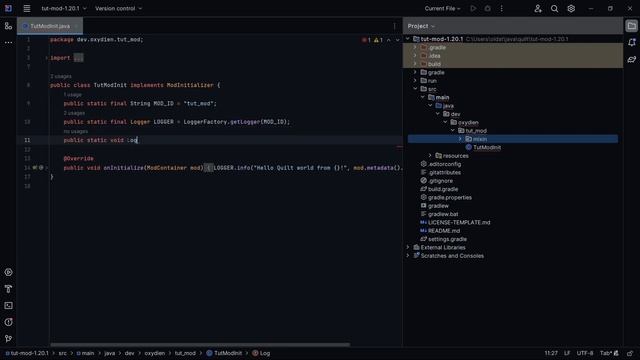Close the TutModInit.java tab
The height and width of the screenshot is (360, 640).
(x=76, y=26)
